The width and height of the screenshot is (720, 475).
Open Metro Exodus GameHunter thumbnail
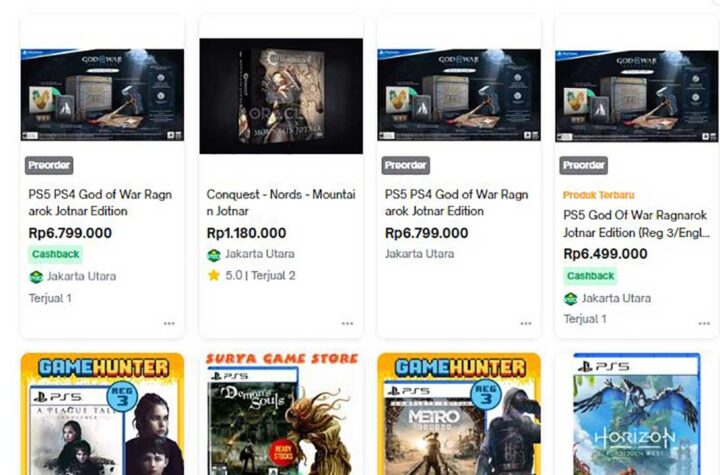[x=459, y=414]
